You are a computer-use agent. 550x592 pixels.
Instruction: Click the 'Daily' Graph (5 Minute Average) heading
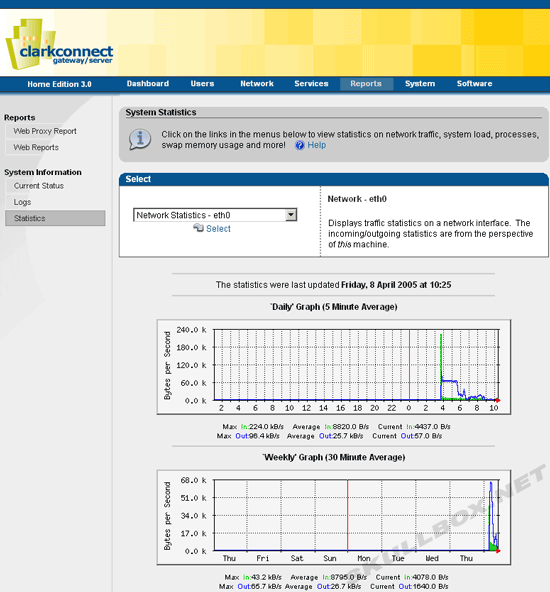[x=334, y=307]
